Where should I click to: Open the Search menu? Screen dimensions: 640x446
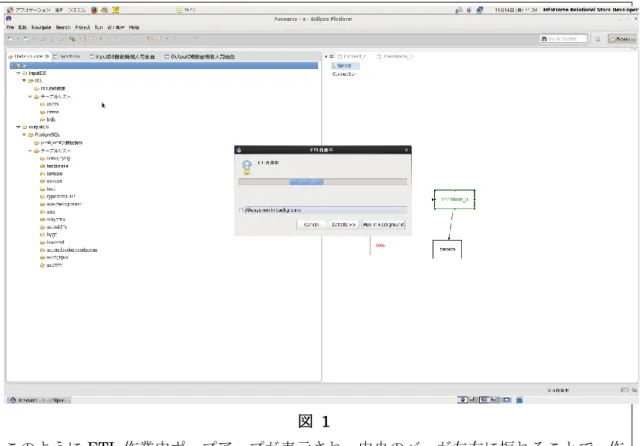(63, 27)
